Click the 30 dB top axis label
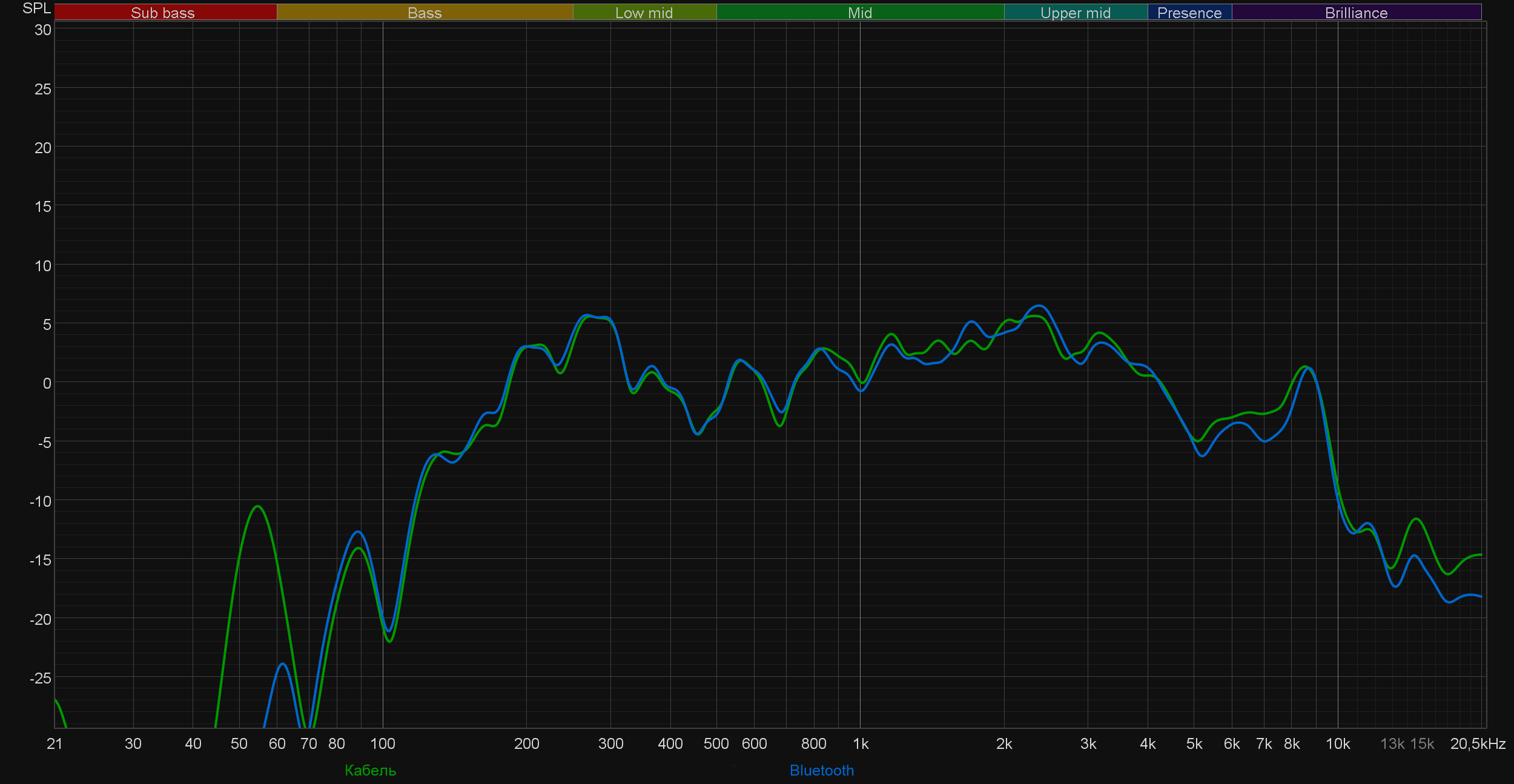The image size is (1514, 784). pyautogui.click(x=42, y=30)
